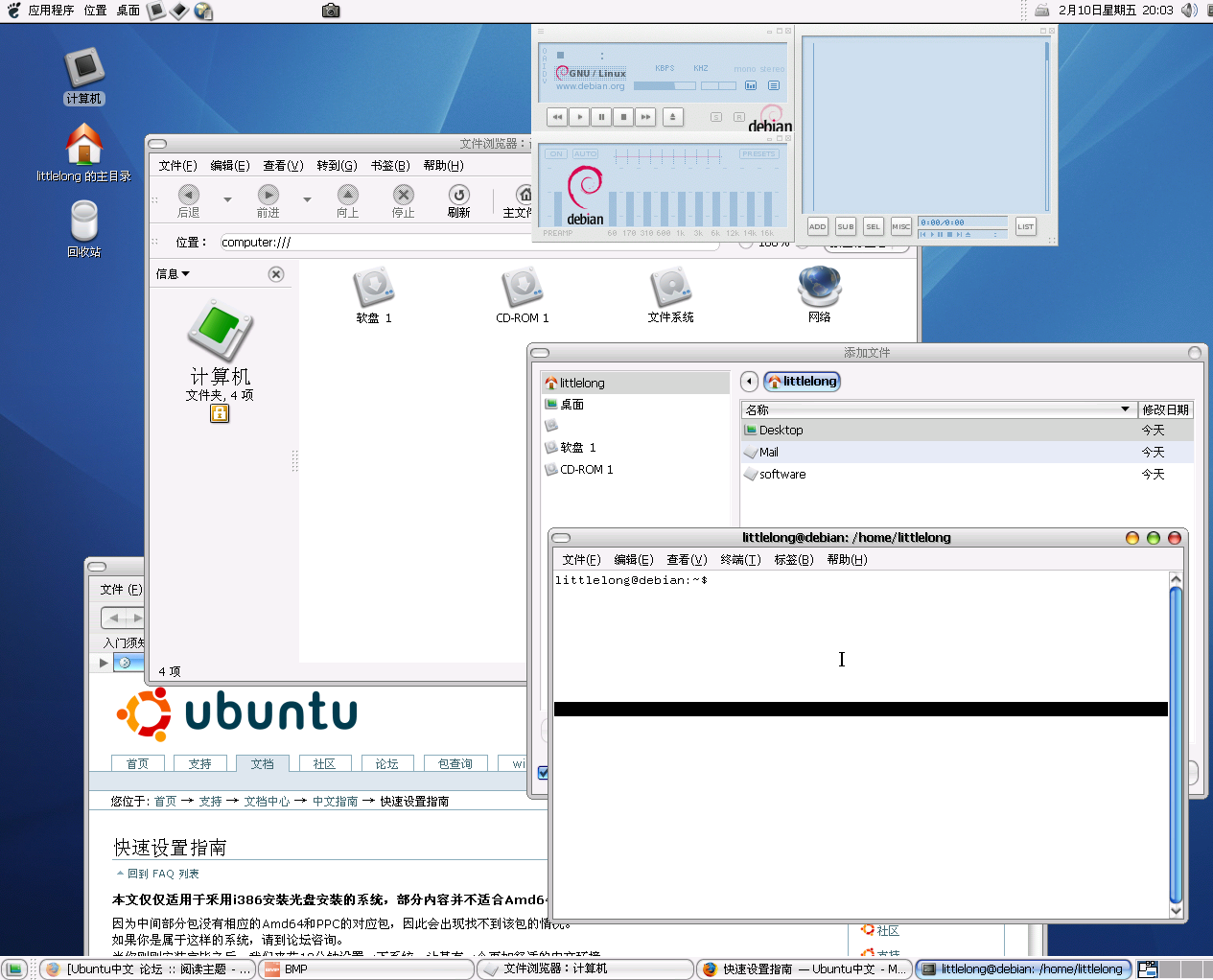The width and height of the screenshot is (1213, 980).
Task: Select the CD-ROM 1 drive icon
Action: [x=523, y=295]
